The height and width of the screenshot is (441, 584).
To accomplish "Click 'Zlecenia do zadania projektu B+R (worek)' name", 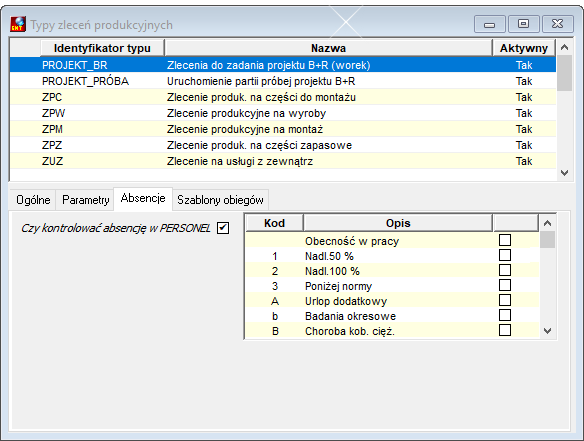I will 269,65.
